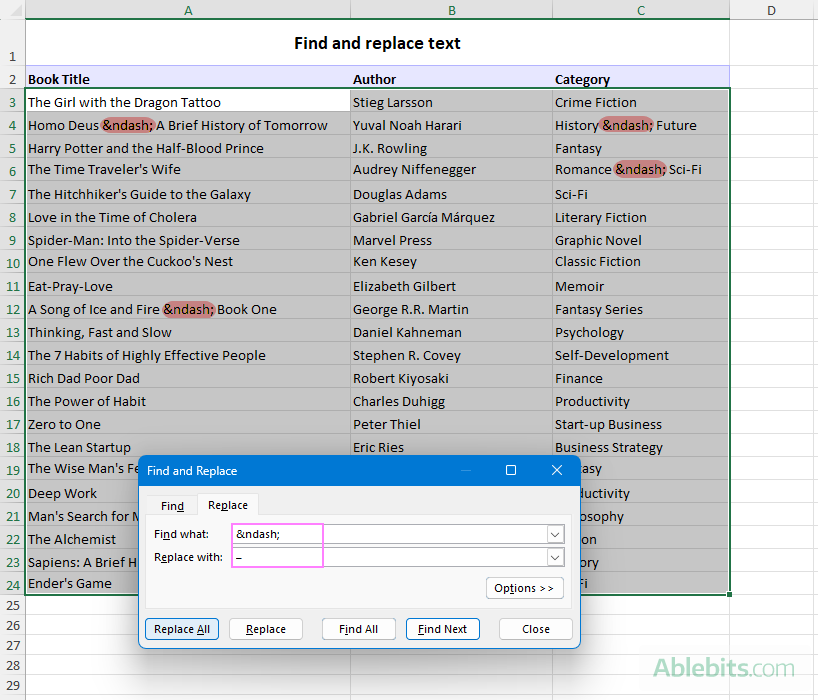
Task: Select cell 'A Song of Ice and Fire &ndash; Book One'
Action: (188, 309)
